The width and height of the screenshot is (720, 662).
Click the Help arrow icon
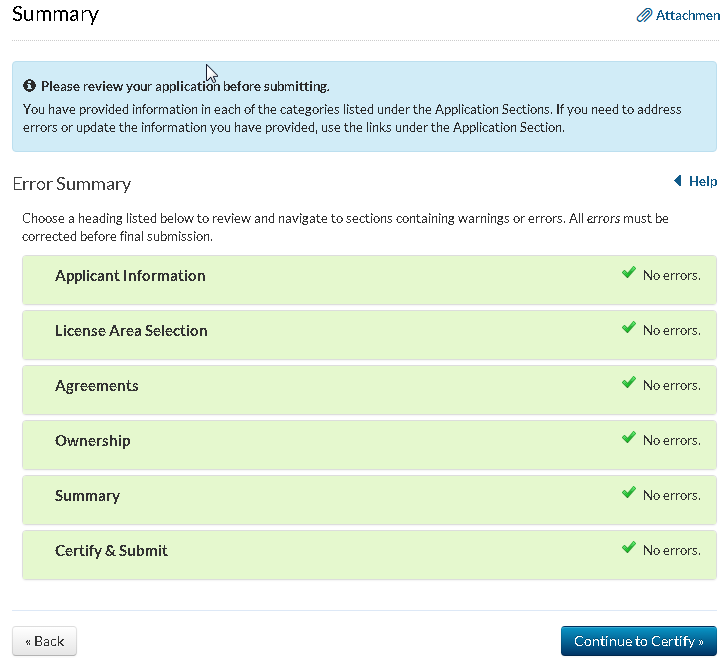pos(677,181)
